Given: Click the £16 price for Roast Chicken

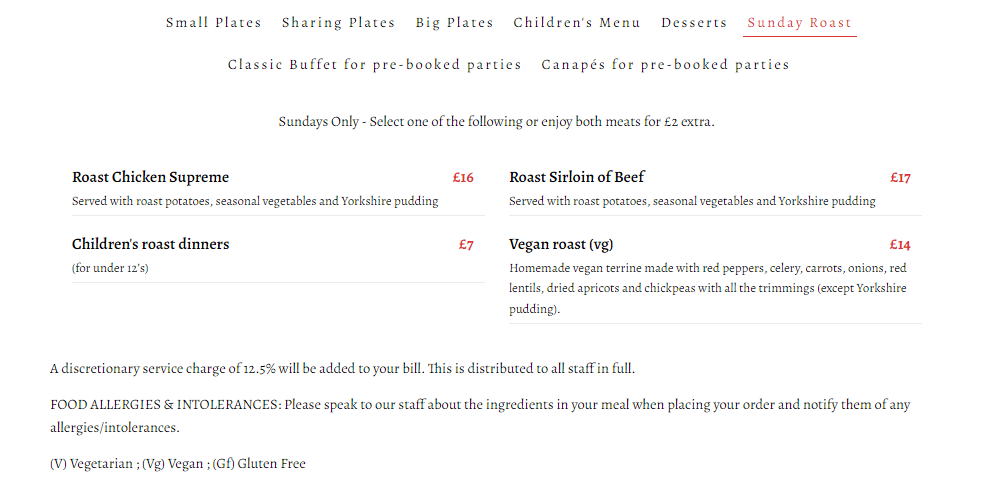Looking at the screenshot, I should pyautogui.click(x=463, y=177).
